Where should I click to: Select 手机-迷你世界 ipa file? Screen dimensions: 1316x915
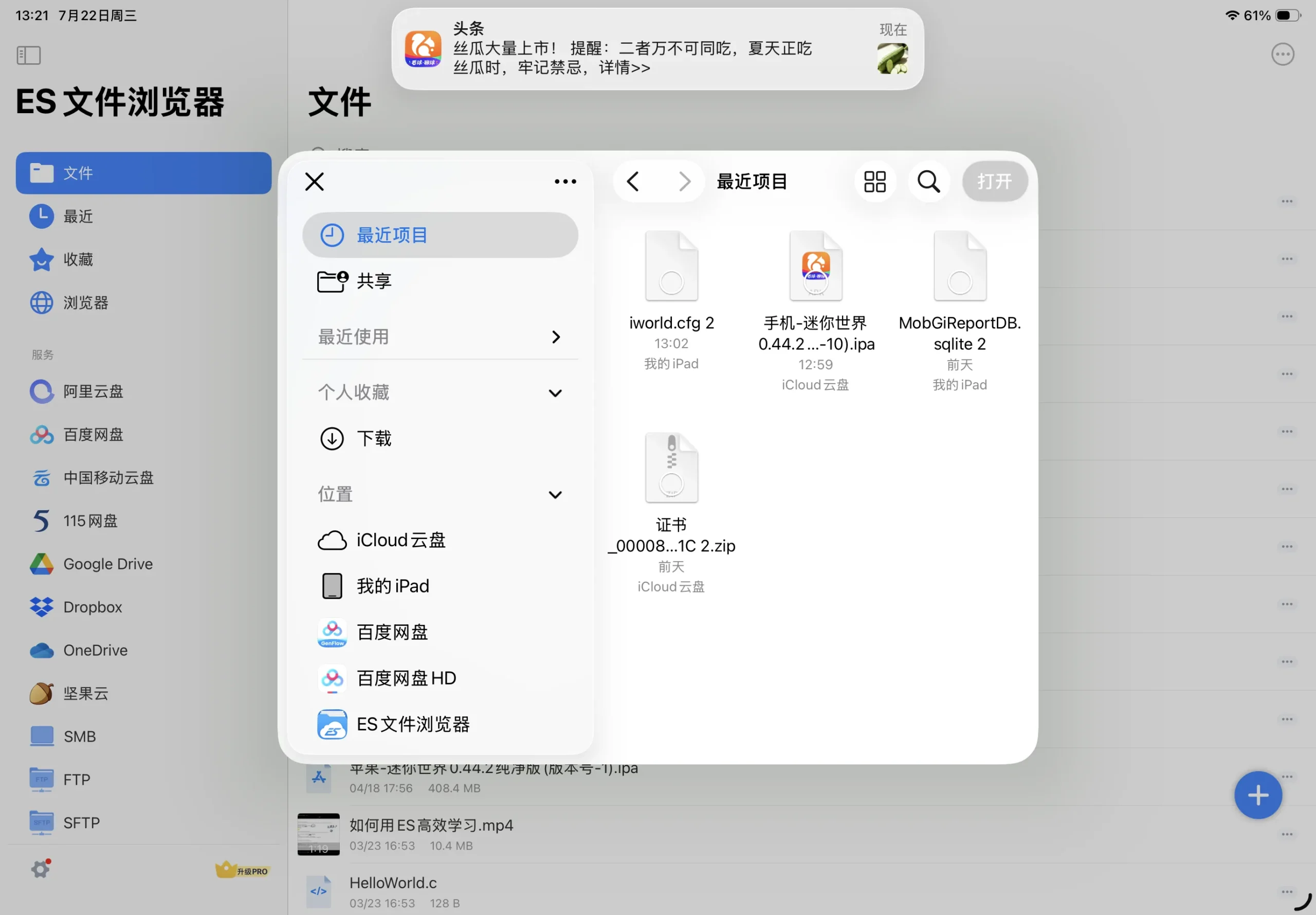816,311
